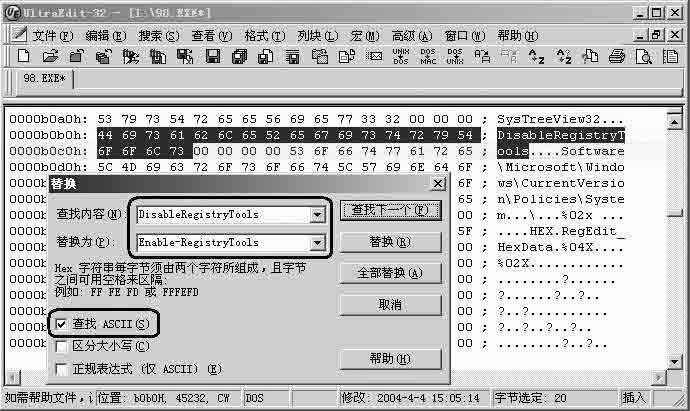Enable the 正则表达式 checkbox

point(63,369)
